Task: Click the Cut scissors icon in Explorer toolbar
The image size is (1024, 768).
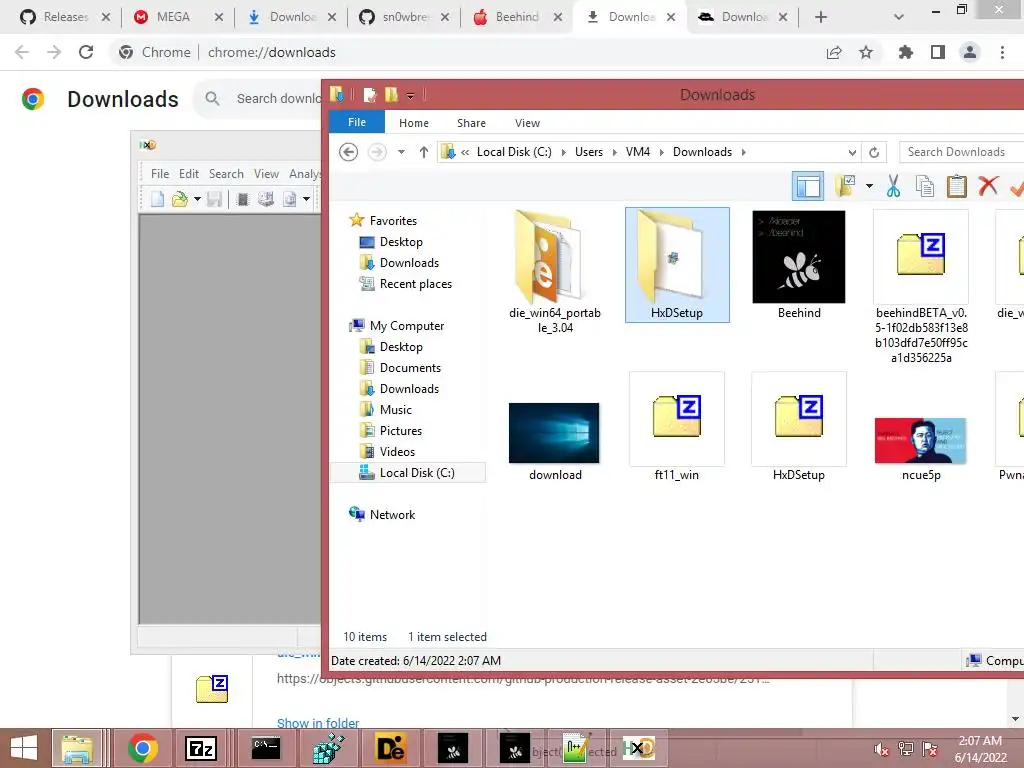Action: [x=893, y=187]
